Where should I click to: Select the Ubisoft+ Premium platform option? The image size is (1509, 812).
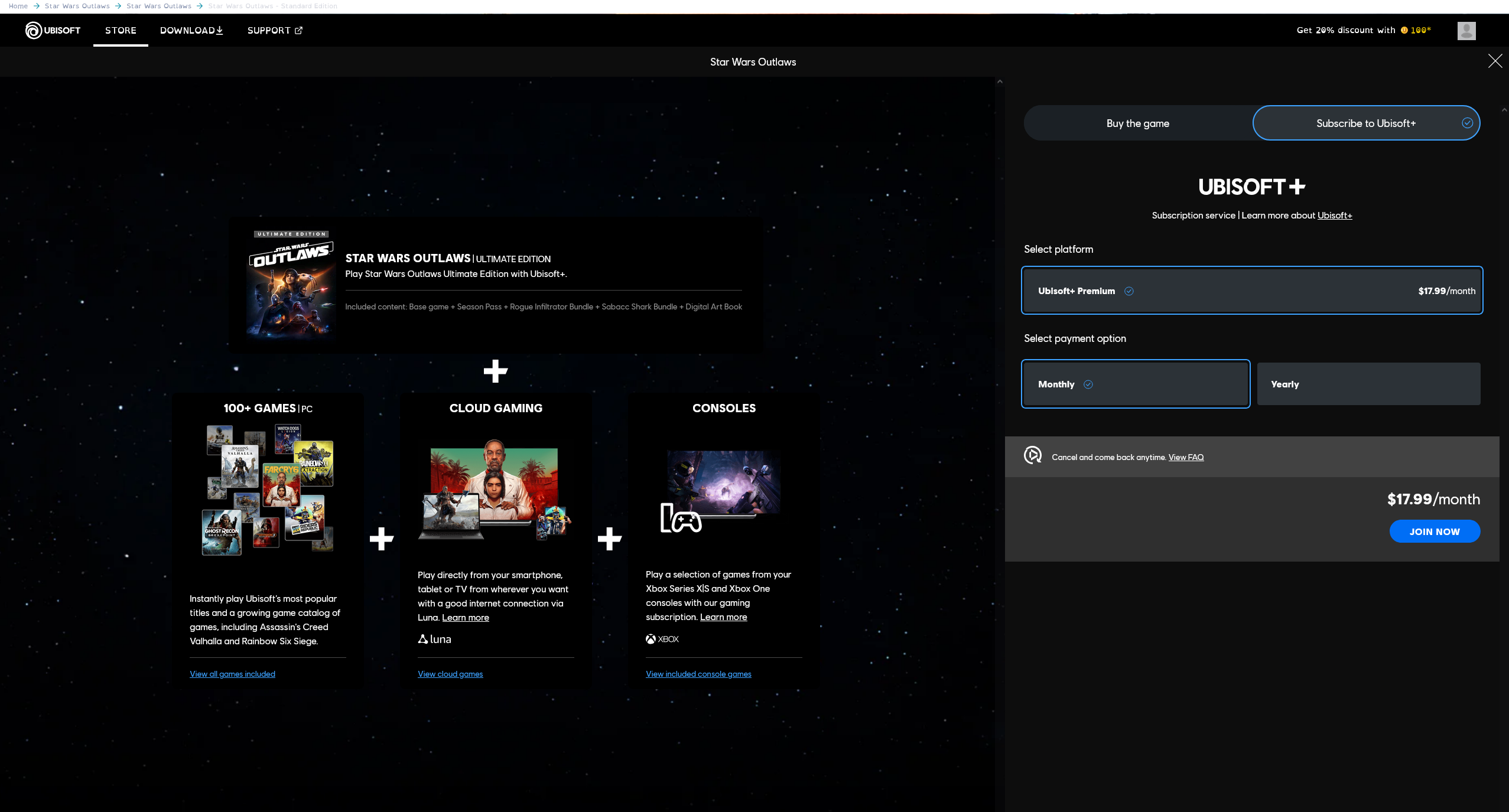point(1252,291)
